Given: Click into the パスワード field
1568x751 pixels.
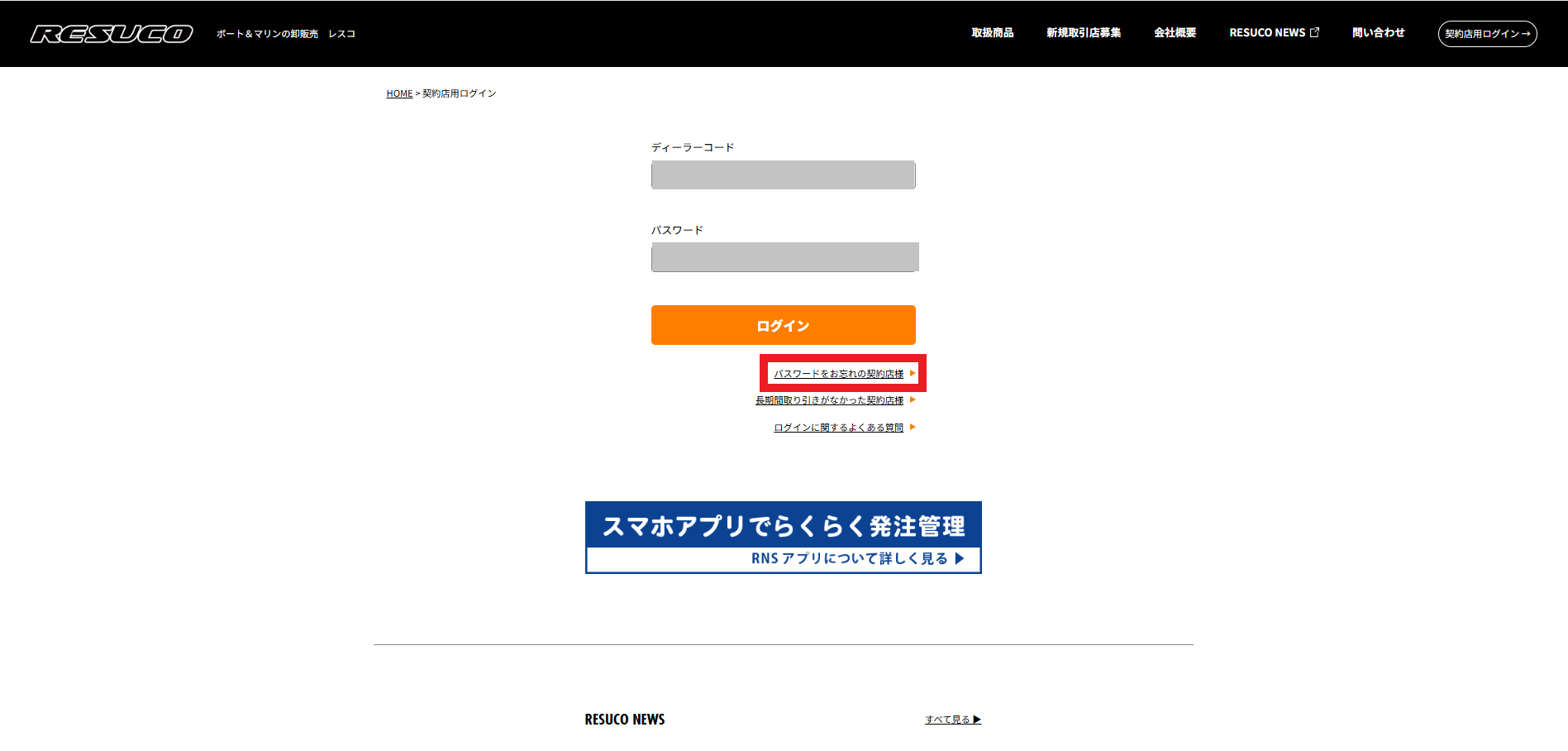Looking at the screenshot, I should [784, 257].
